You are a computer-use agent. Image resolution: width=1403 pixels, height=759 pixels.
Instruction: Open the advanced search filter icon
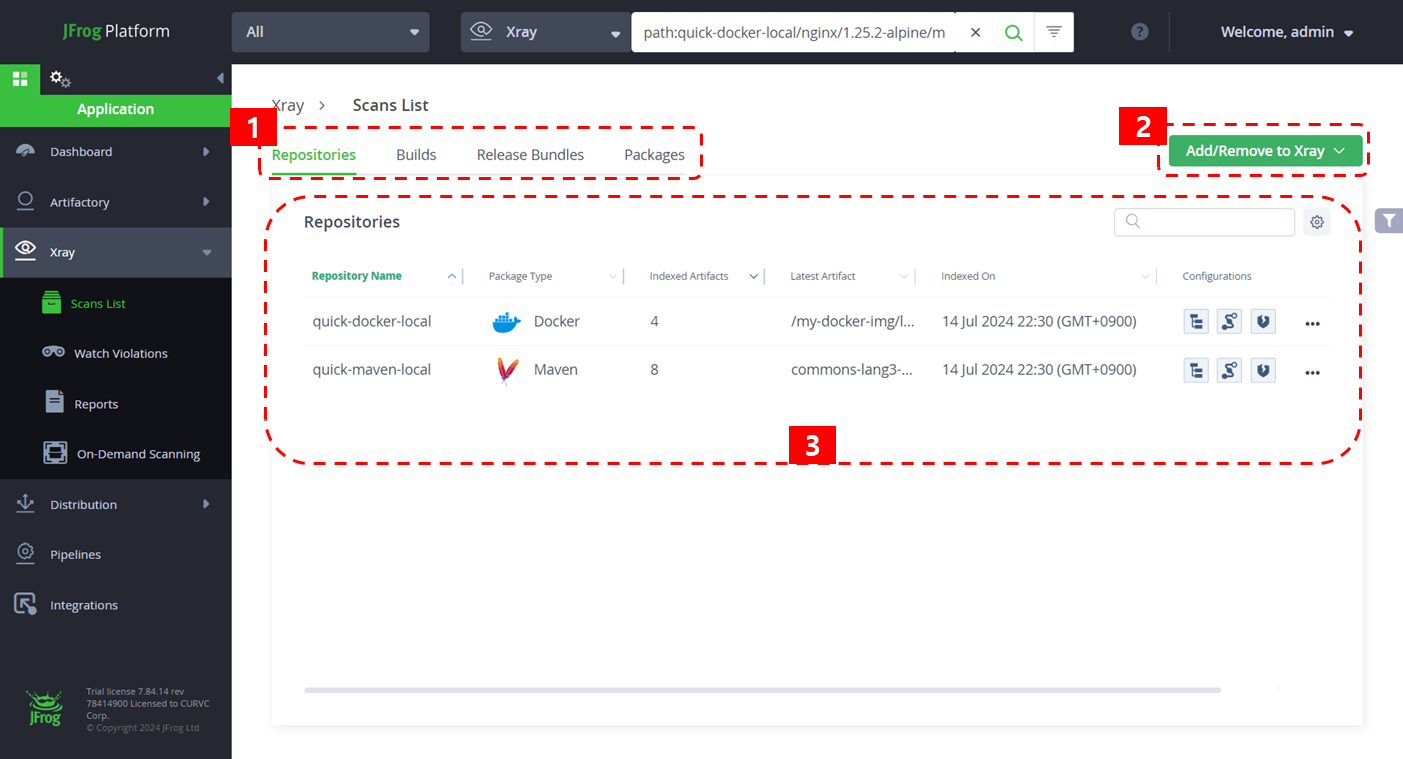point(1053,32)
